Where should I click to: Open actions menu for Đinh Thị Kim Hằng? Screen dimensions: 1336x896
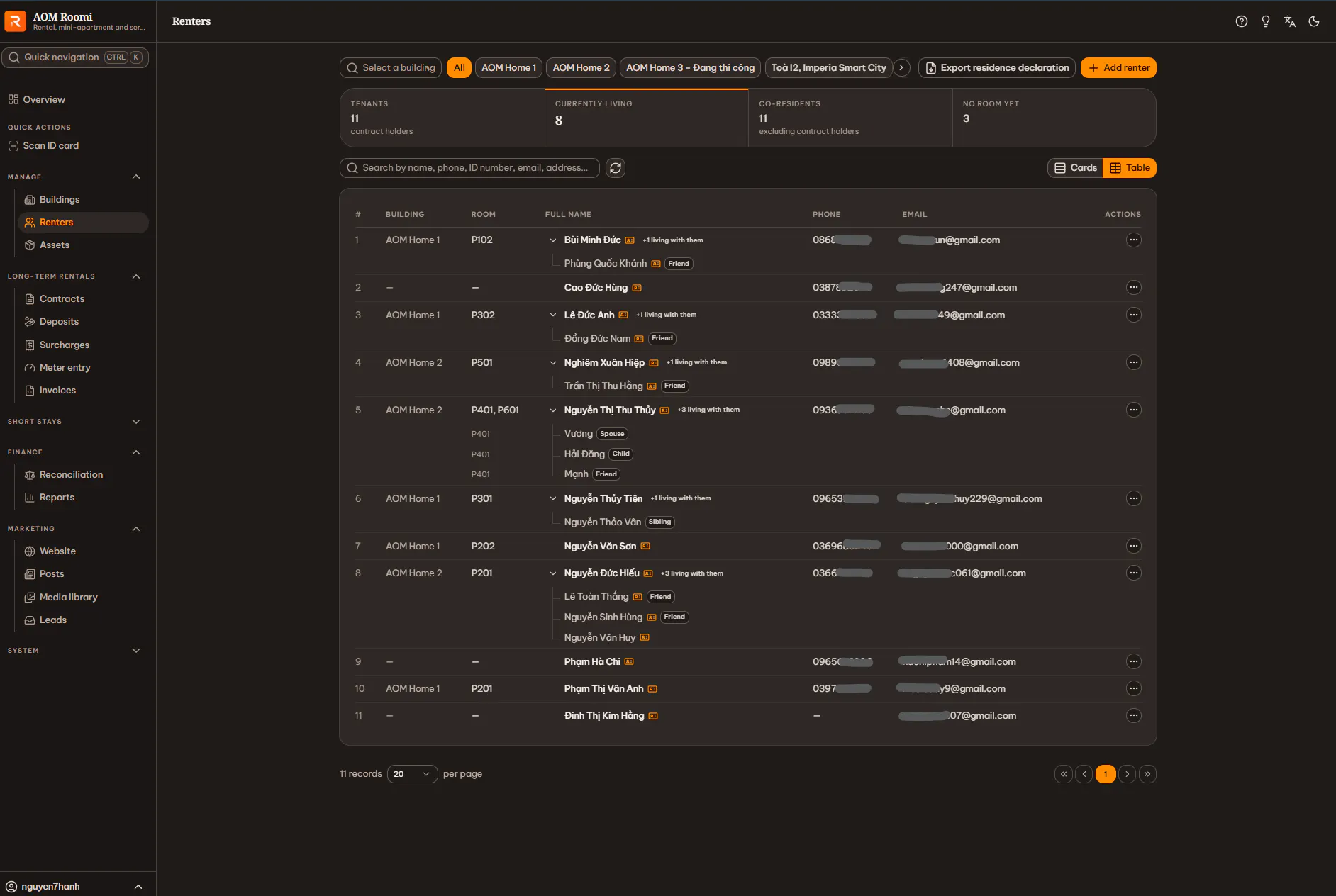click(x=1133, y=715)
